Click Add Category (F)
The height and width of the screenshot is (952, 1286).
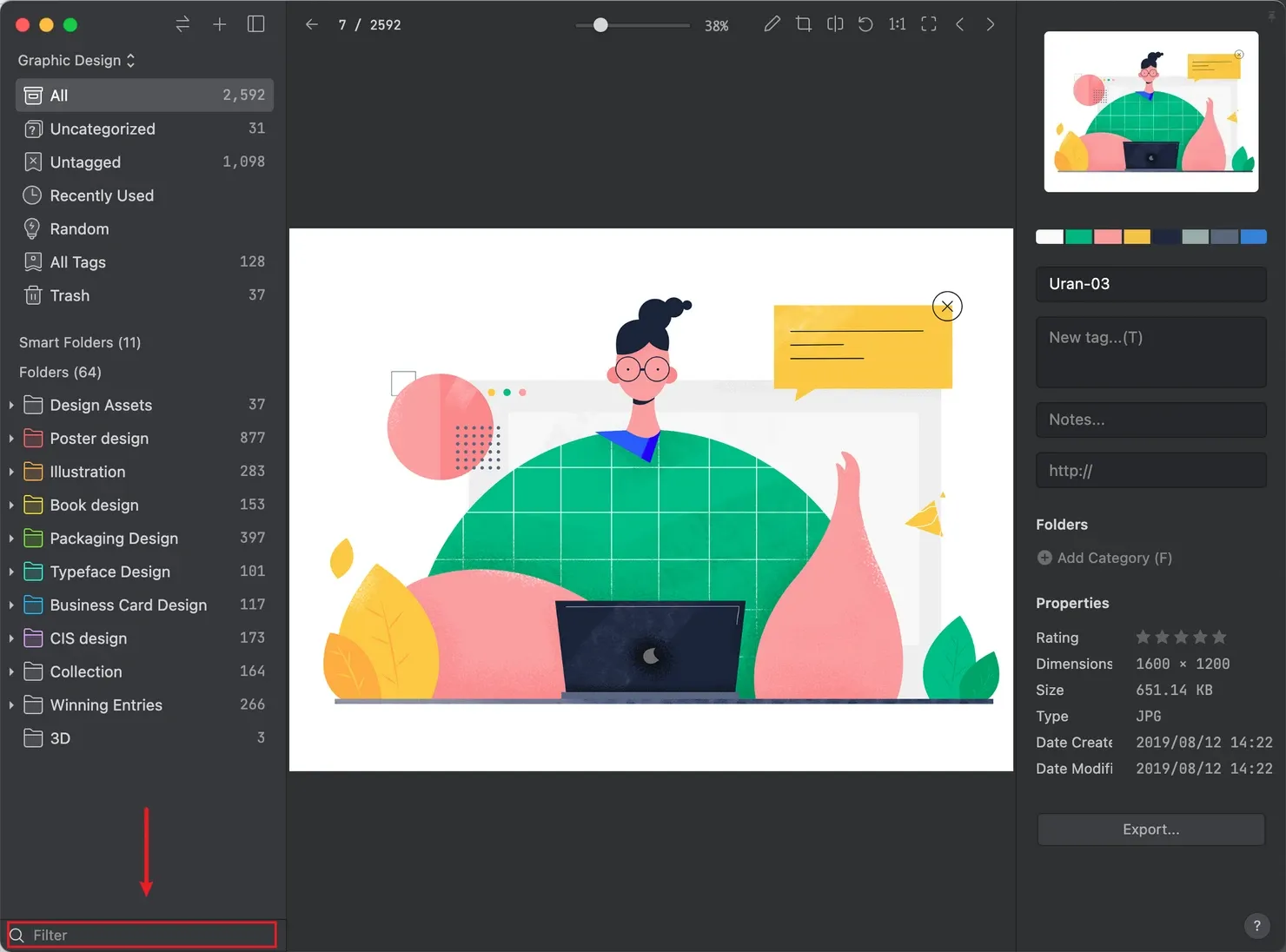click(x=1104, y=558)
